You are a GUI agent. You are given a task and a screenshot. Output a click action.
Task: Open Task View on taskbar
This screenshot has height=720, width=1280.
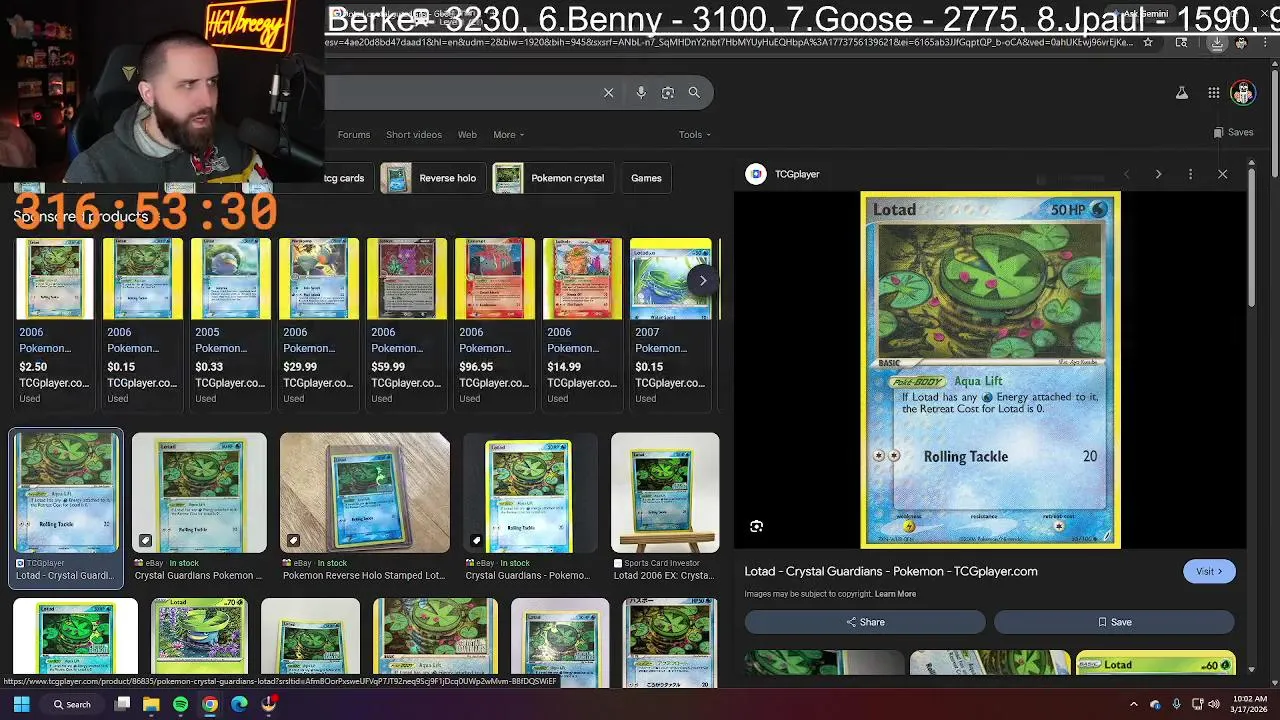click(122, 704)
